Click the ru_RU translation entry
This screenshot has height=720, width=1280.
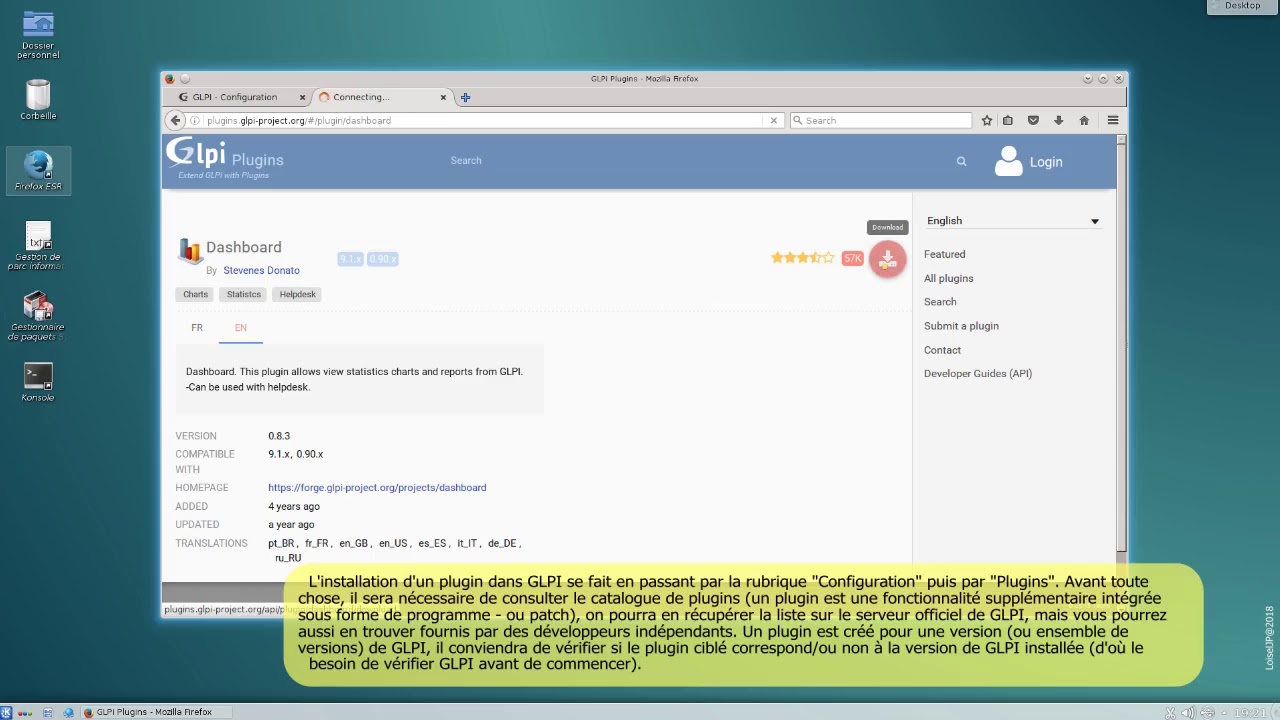pyautogui.click(x=288, y=559)
